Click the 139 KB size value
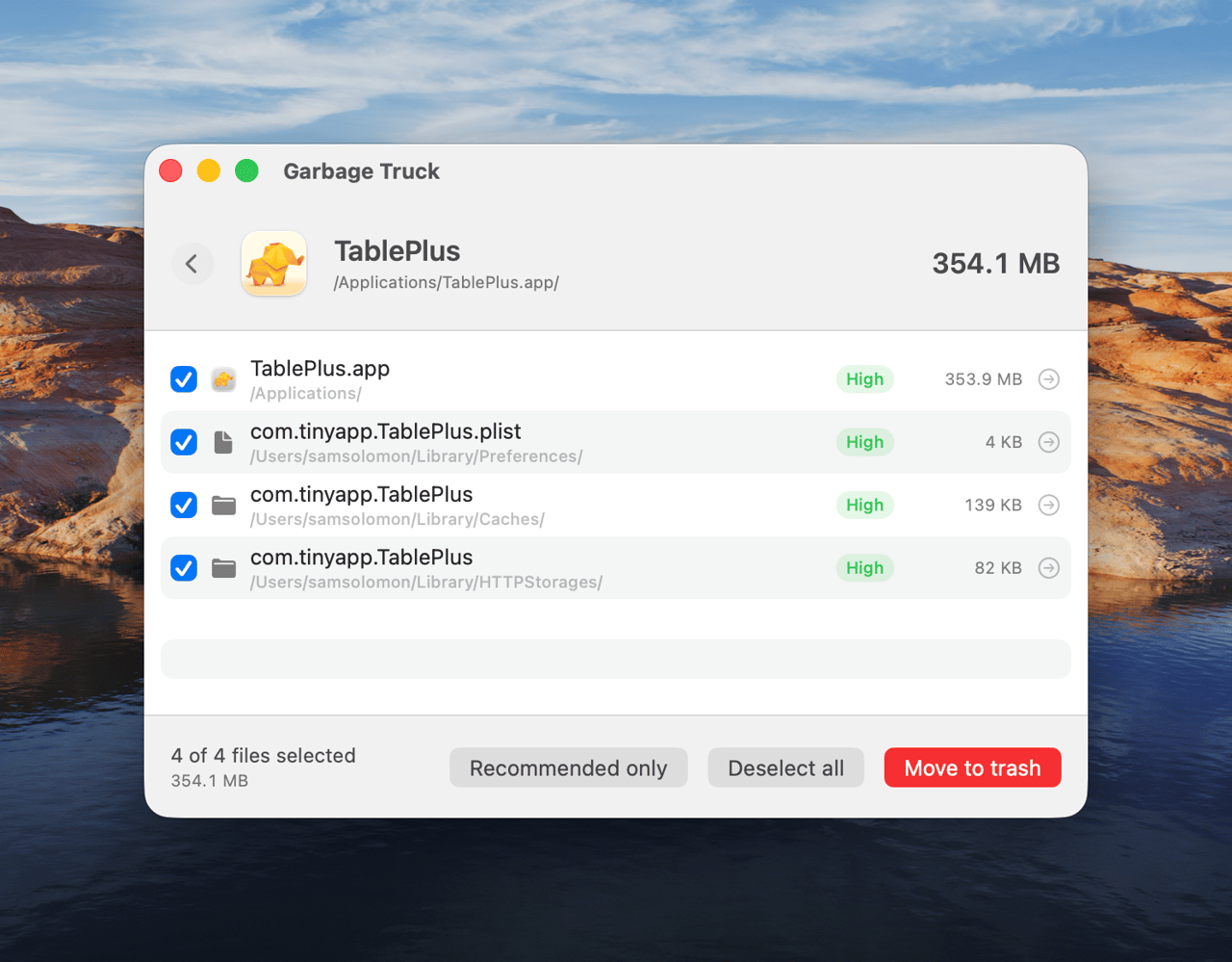This screenshot has width=1232, height=962. tap(993, 505)
